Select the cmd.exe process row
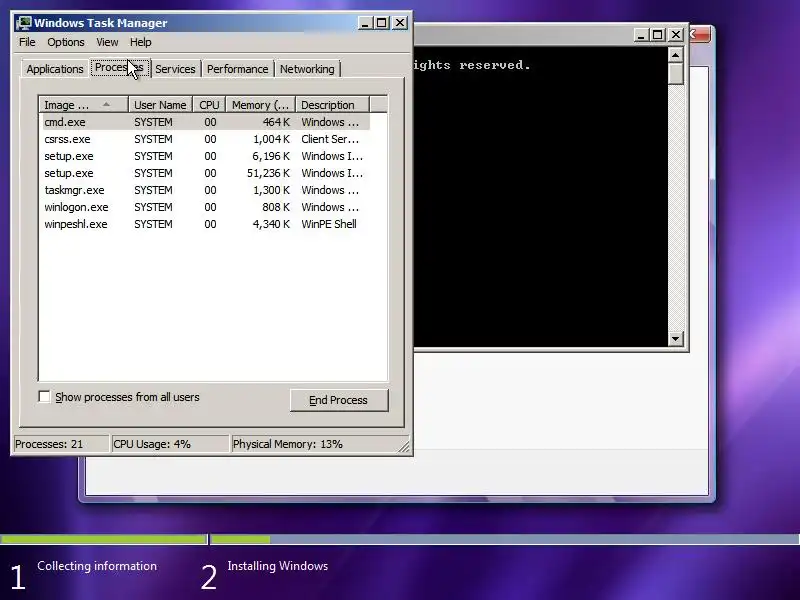 (x=206, y=122)
